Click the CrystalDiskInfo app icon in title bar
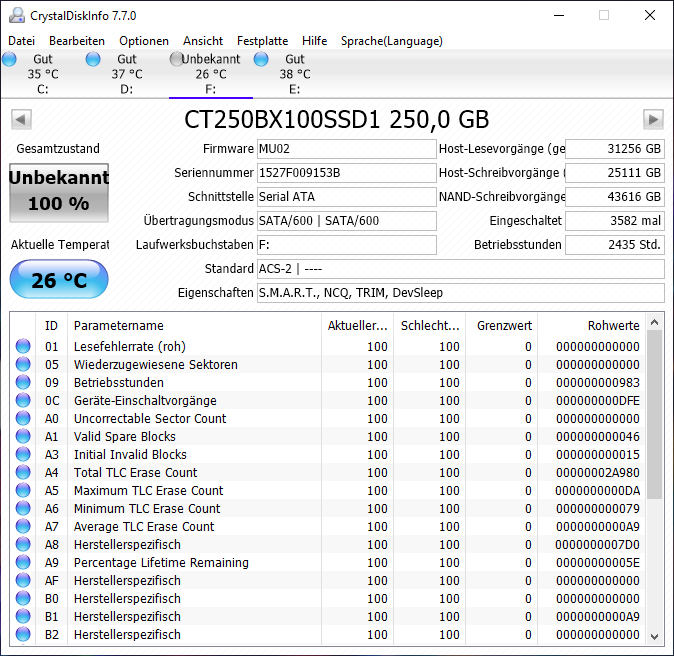Viewport: 674px width, 656px height. (17, 15)
